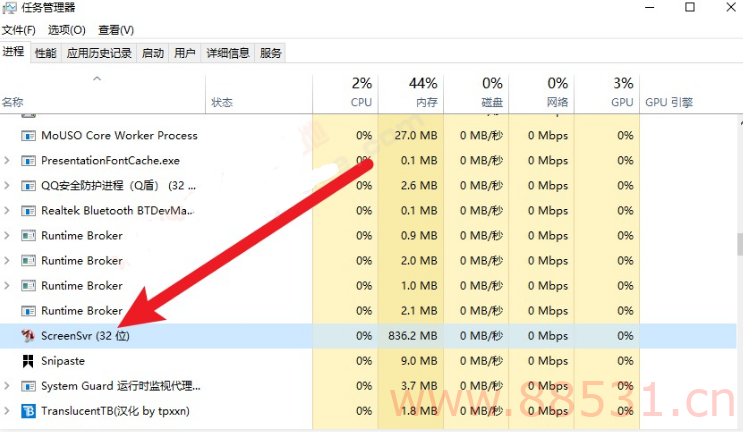Expand the Realtek Bluetooth process group
Screen dimensions: 743x432
pyautogui.click(x=7, y=210)
